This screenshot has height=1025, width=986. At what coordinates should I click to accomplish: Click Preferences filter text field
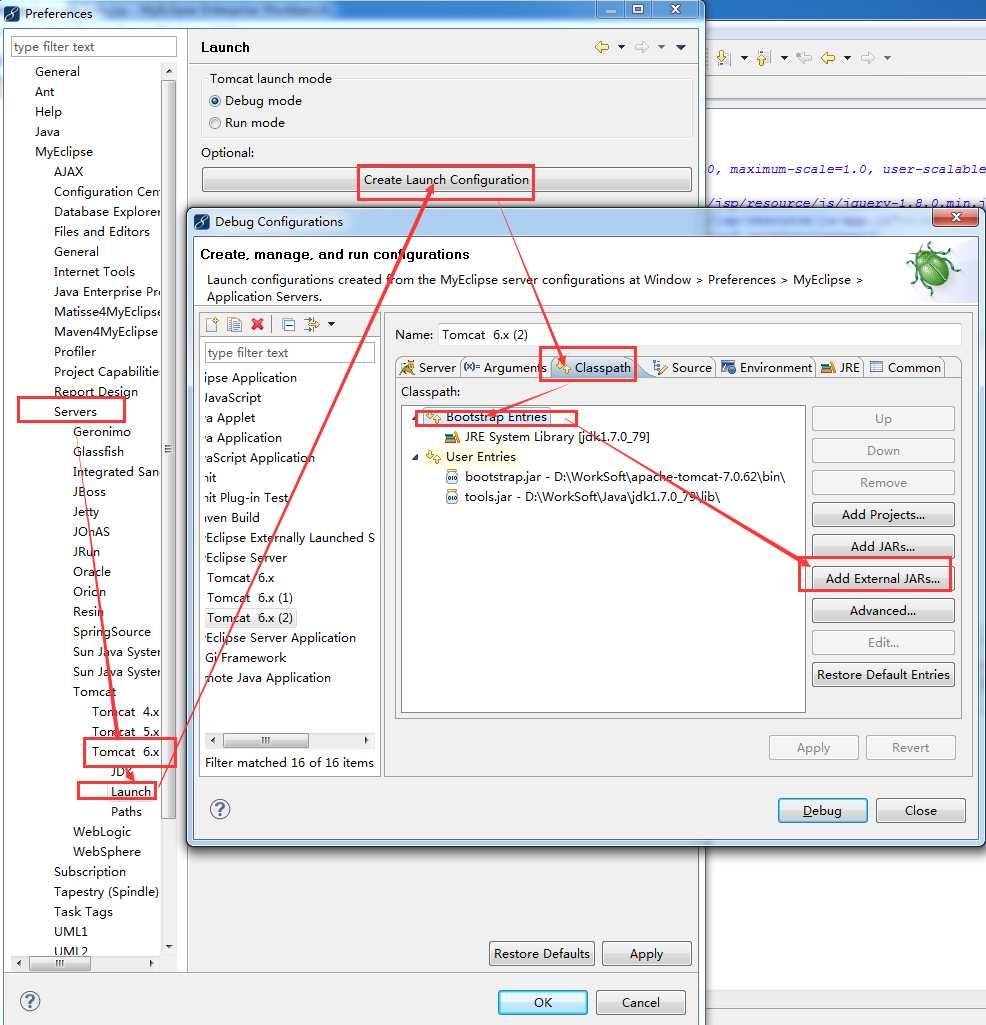point(94,47)
